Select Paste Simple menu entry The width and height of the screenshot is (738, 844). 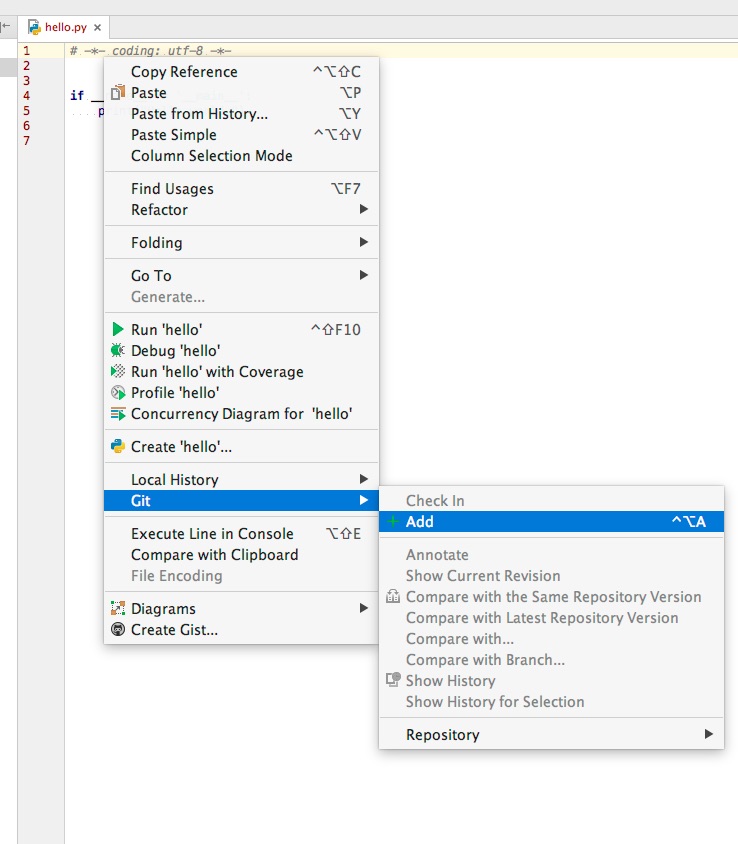pos(241,135)
